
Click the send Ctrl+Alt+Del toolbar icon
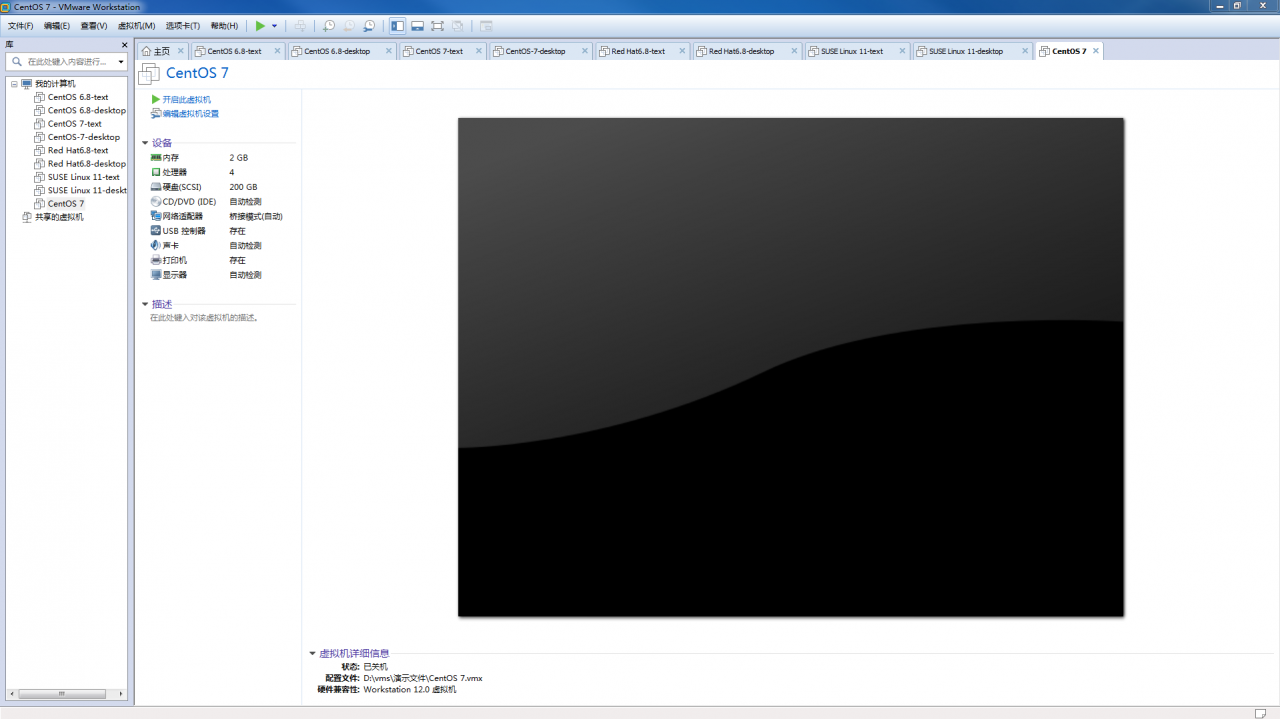click(300, 26)
